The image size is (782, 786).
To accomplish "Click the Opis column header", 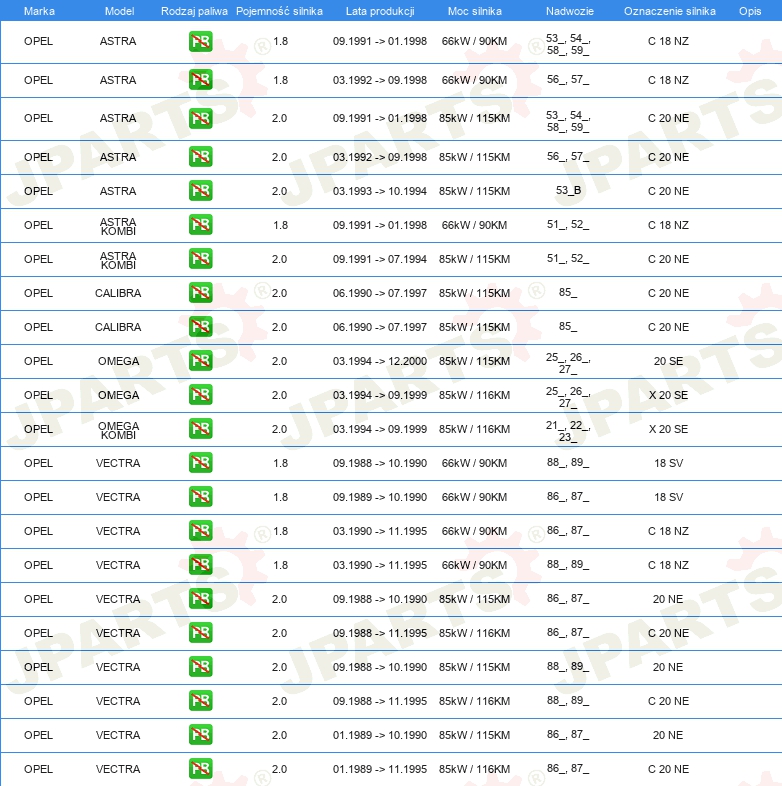I will [x=750, y=11].
